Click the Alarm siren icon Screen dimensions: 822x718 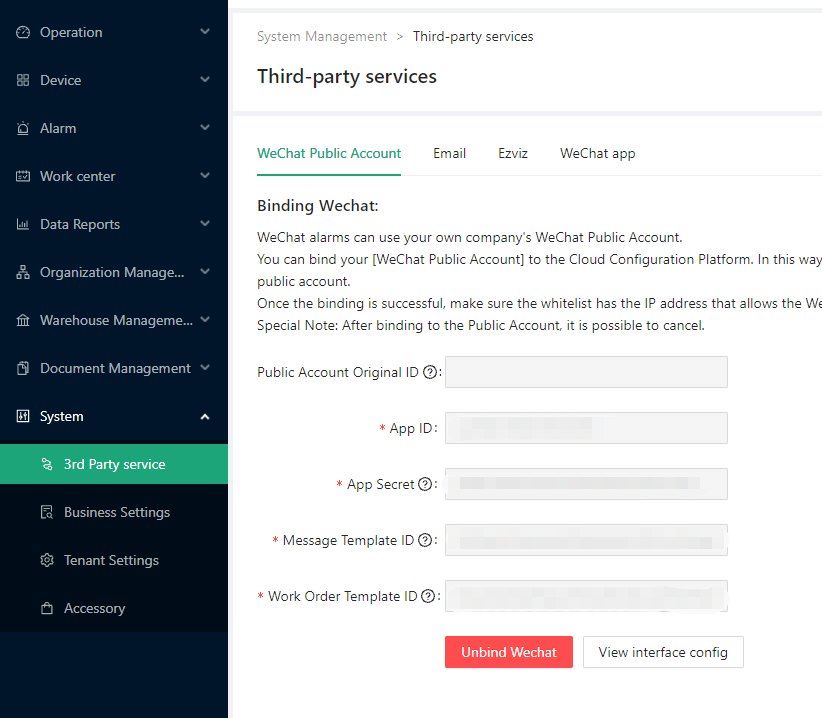click(x=23, y=128)
